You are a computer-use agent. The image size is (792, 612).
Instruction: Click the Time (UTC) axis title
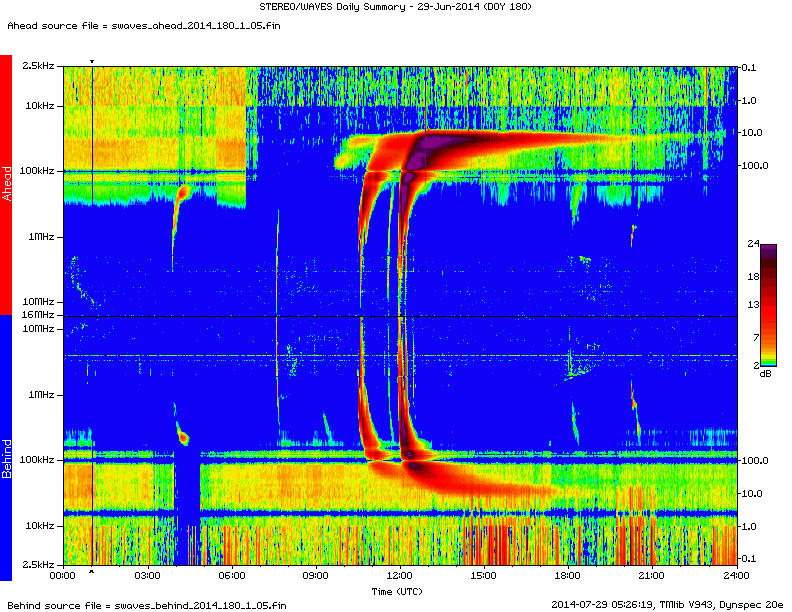point(397,591)
